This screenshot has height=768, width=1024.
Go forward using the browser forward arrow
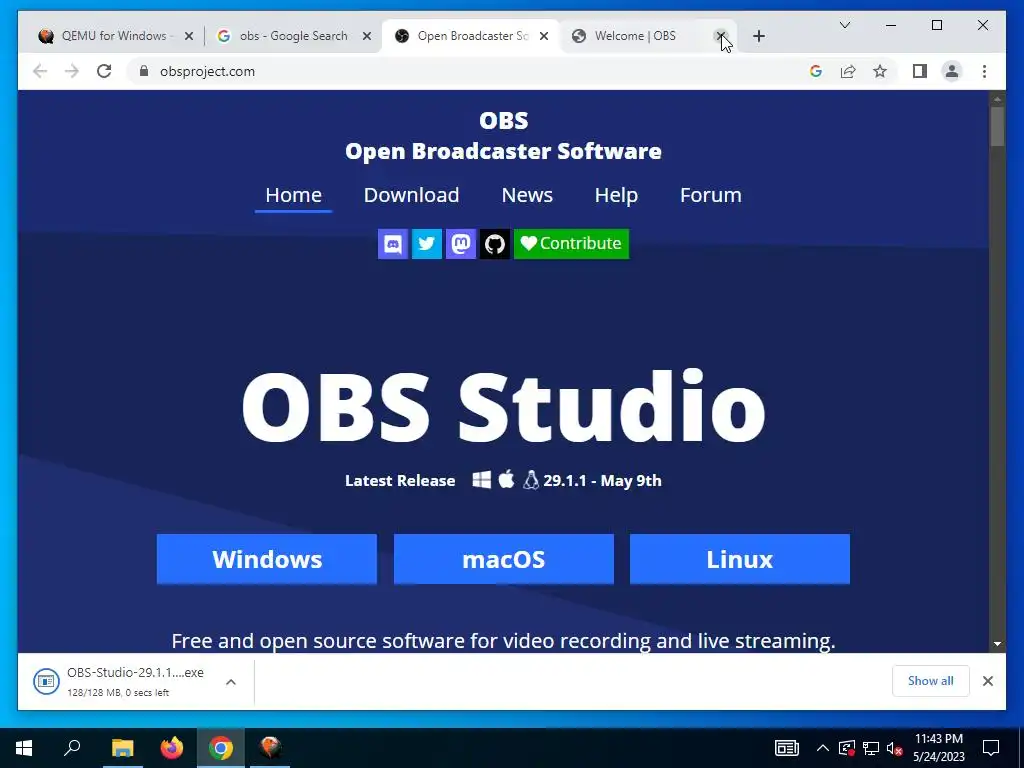(x=72, y=71)
